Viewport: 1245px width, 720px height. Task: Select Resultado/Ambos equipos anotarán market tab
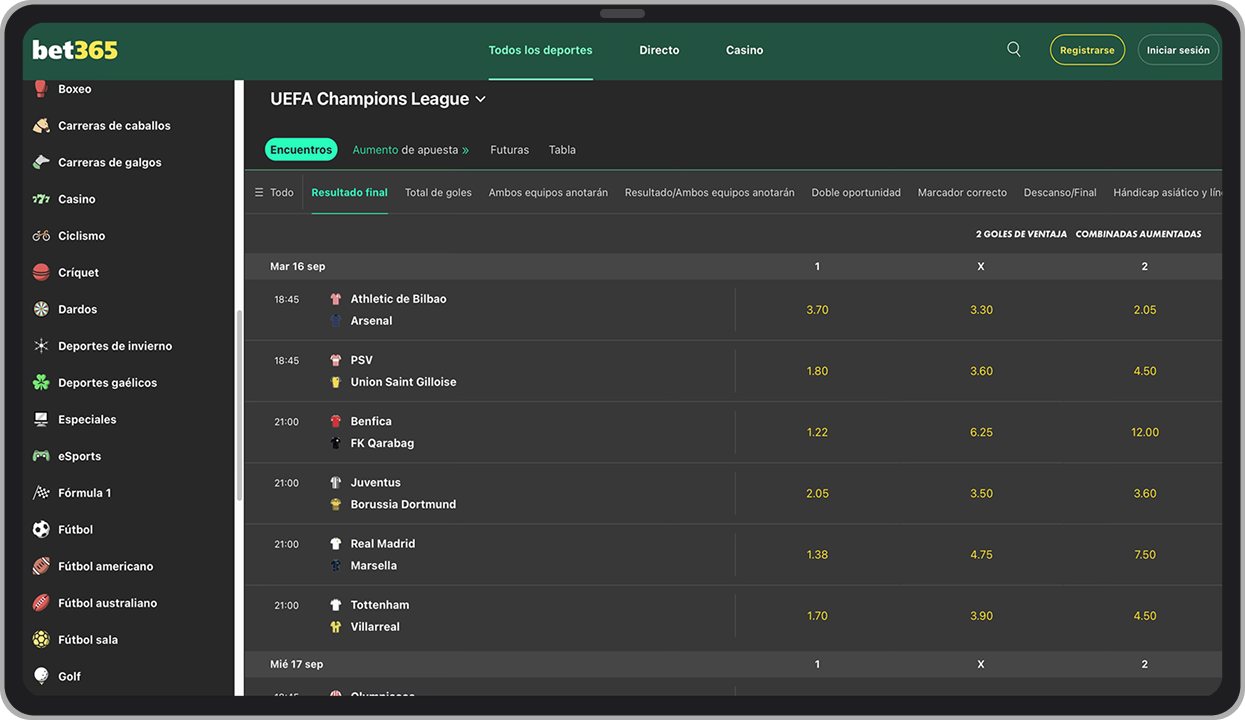(710, 192)
